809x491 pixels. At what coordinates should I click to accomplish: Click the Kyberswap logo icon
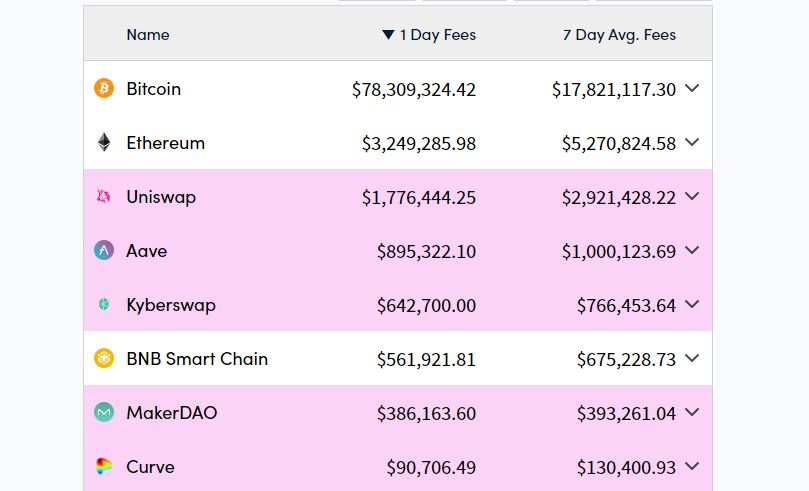click(x=104, y=305)
